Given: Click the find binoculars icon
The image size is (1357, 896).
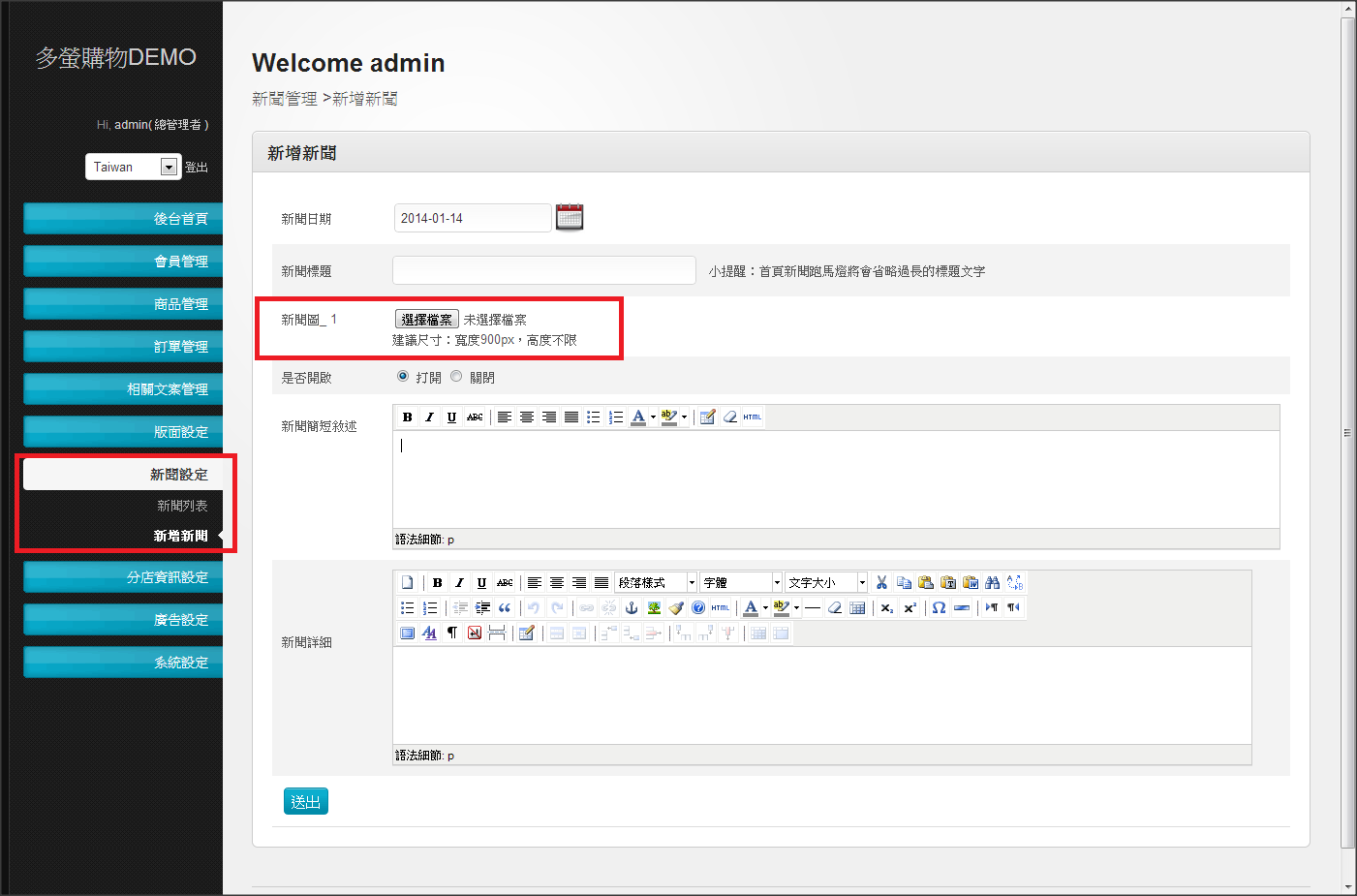Looking at the screenshot, I should [x=992, y=582].
